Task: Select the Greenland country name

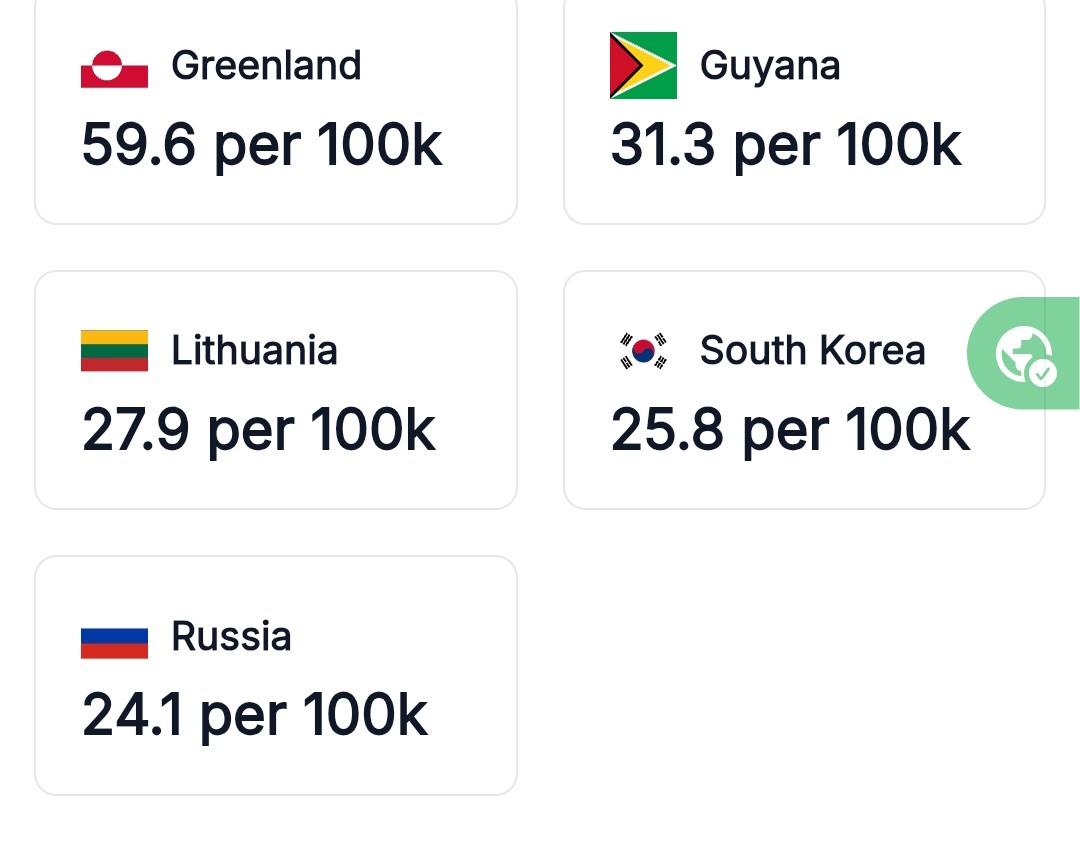Action: point(266,66)
